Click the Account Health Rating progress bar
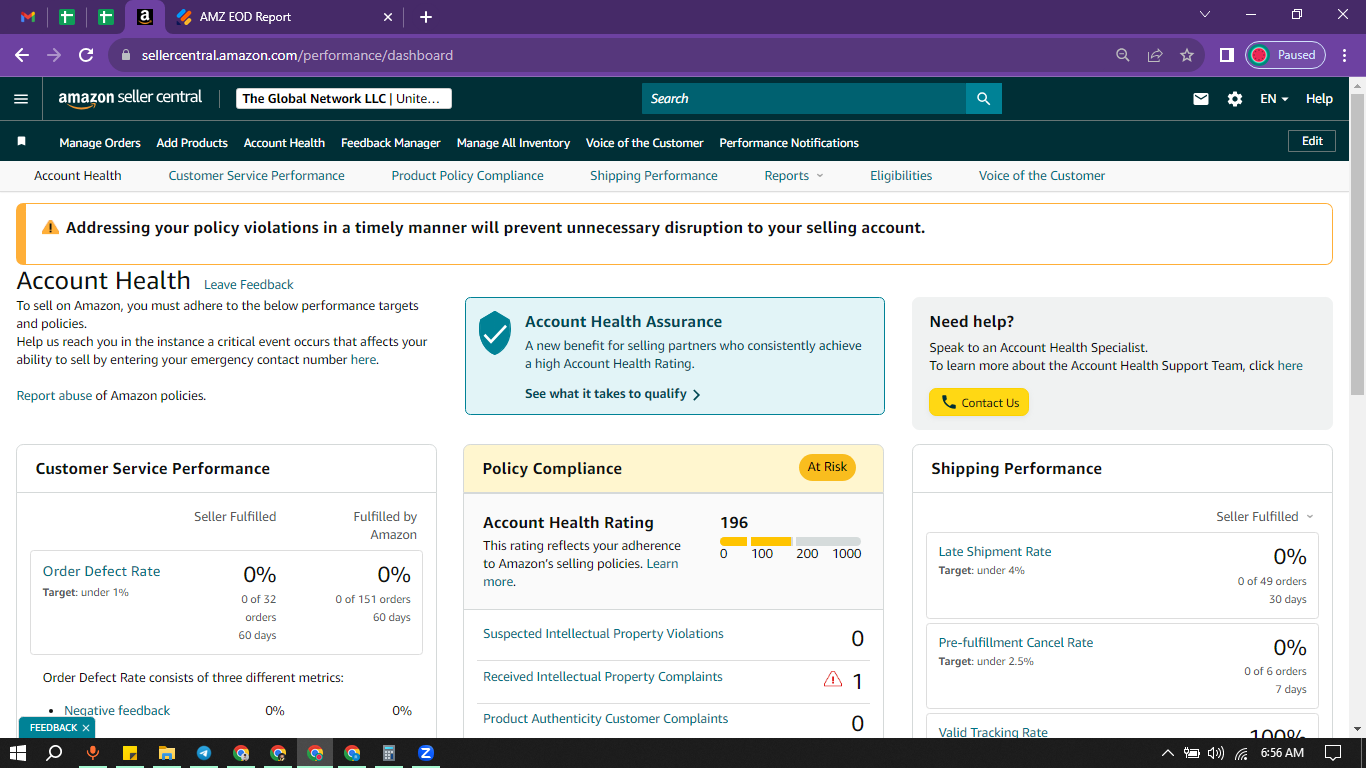Viewport: 1366px width, 768px height. (x=790, y=541)
